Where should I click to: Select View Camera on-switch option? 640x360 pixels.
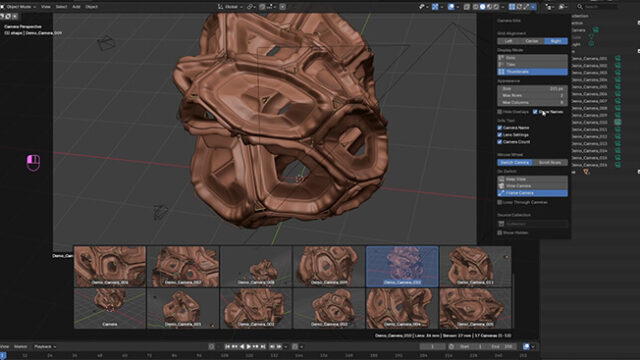532,186
